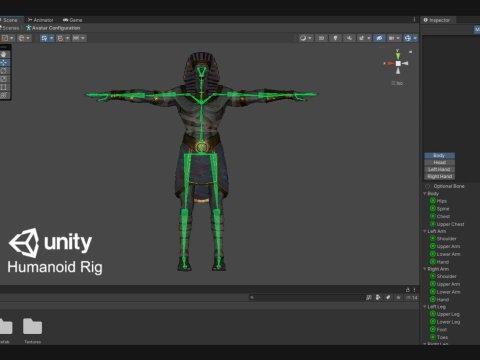
Task: Select the Left Hand mapping button
Action: tap(439, 169)
